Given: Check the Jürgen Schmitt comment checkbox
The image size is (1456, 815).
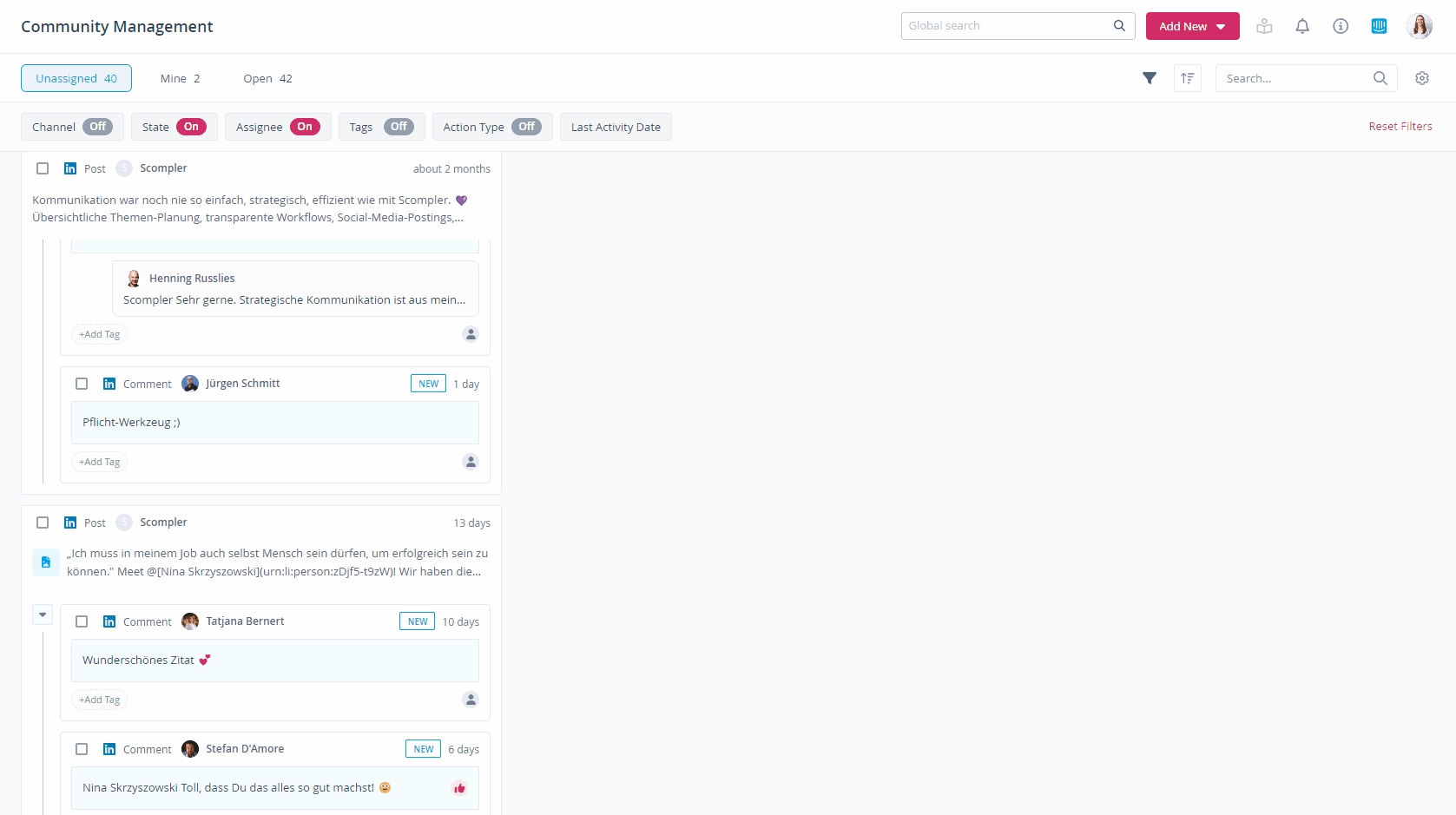Looking at the screenshot, I should [x=82, y=384].
